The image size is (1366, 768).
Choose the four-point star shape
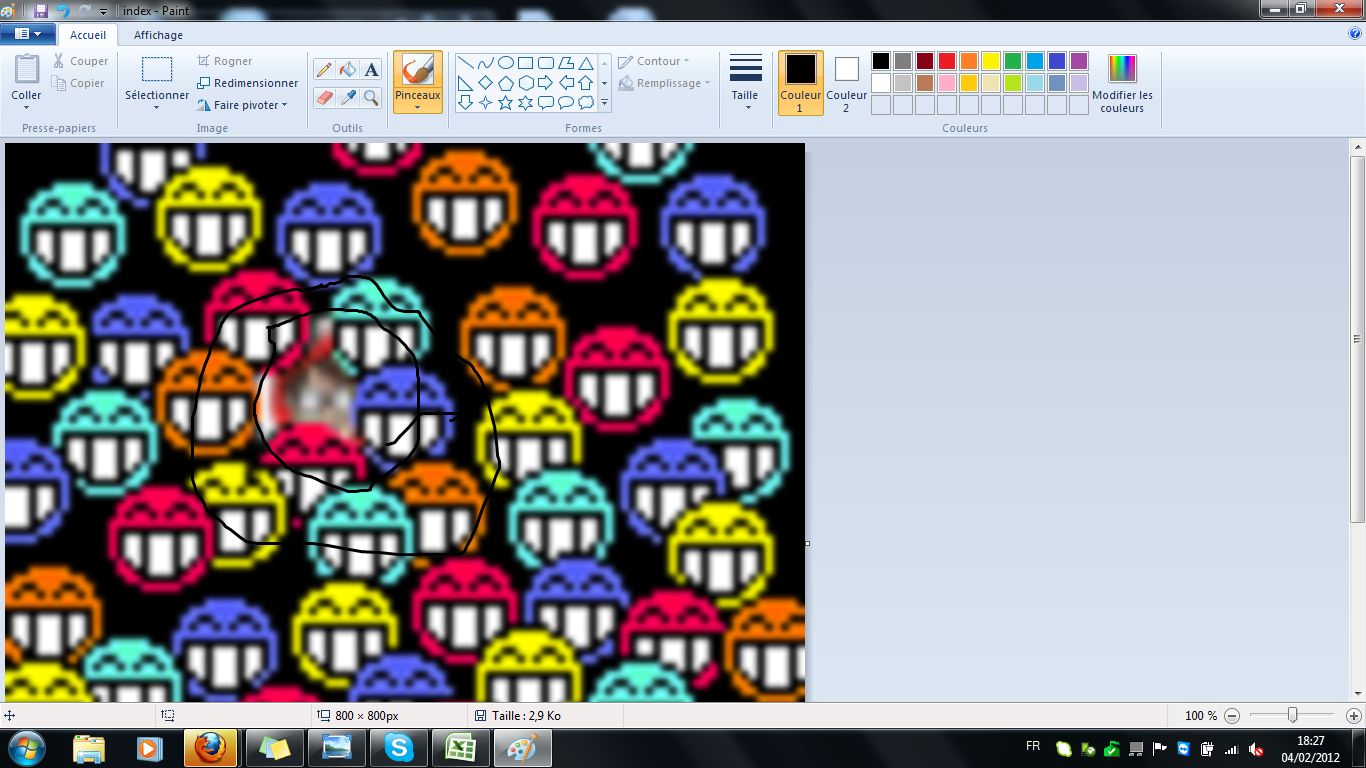pos(485,102)
